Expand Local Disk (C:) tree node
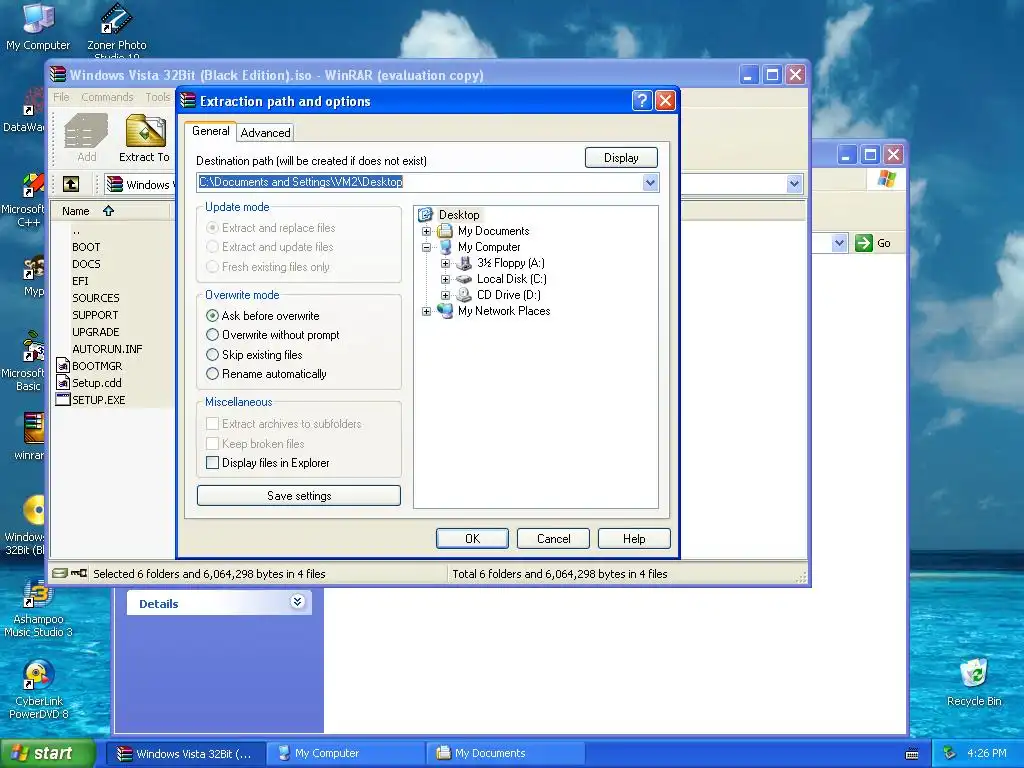 (445, 280)
